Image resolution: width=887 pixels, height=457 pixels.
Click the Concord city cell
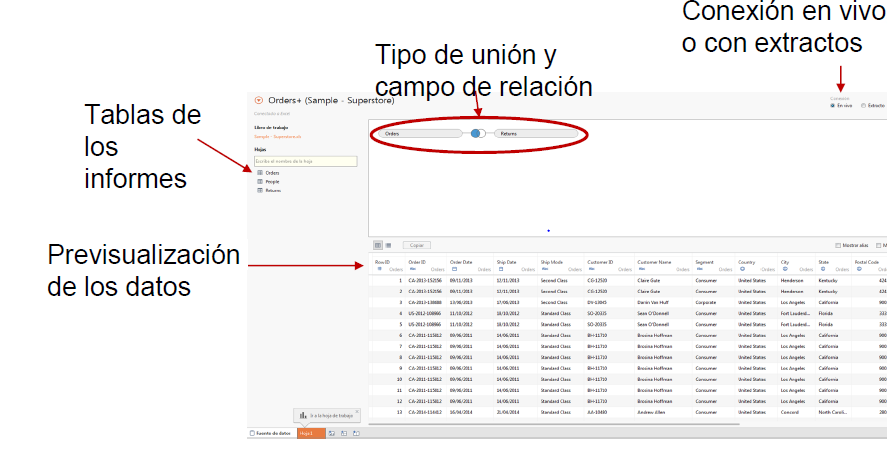tap(789, 412)
